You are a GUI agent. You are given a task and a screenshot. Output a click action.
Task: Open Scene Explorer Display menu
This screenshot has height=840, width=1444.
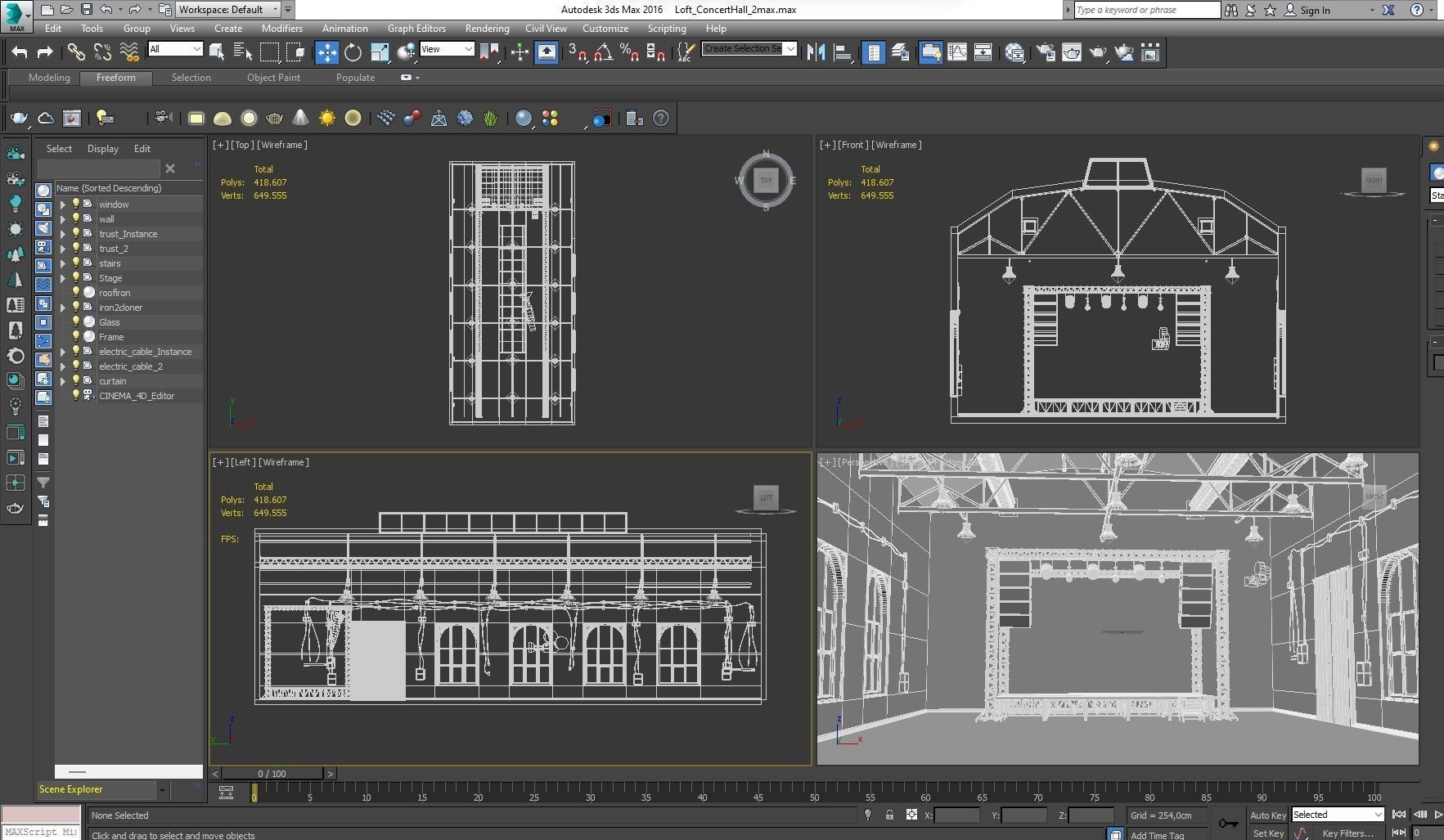pyautogui.click(x=103, y=149)
